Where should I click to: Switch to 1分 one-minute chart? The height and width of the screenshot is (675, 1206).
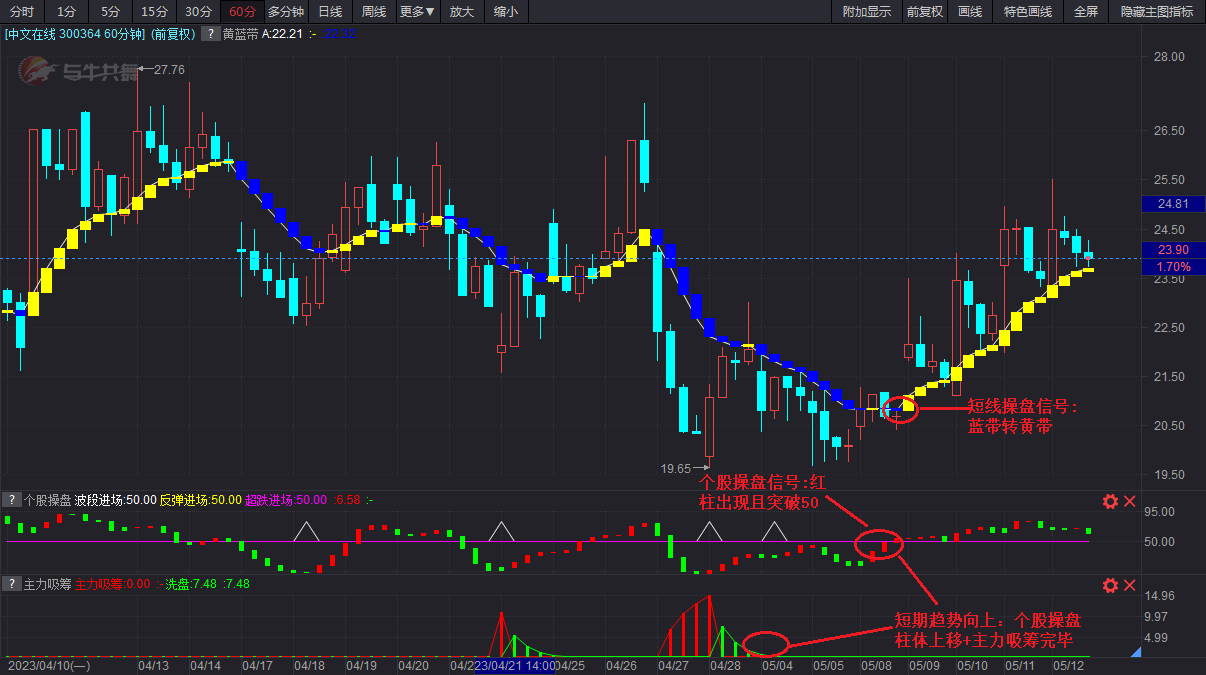(66, 12)
